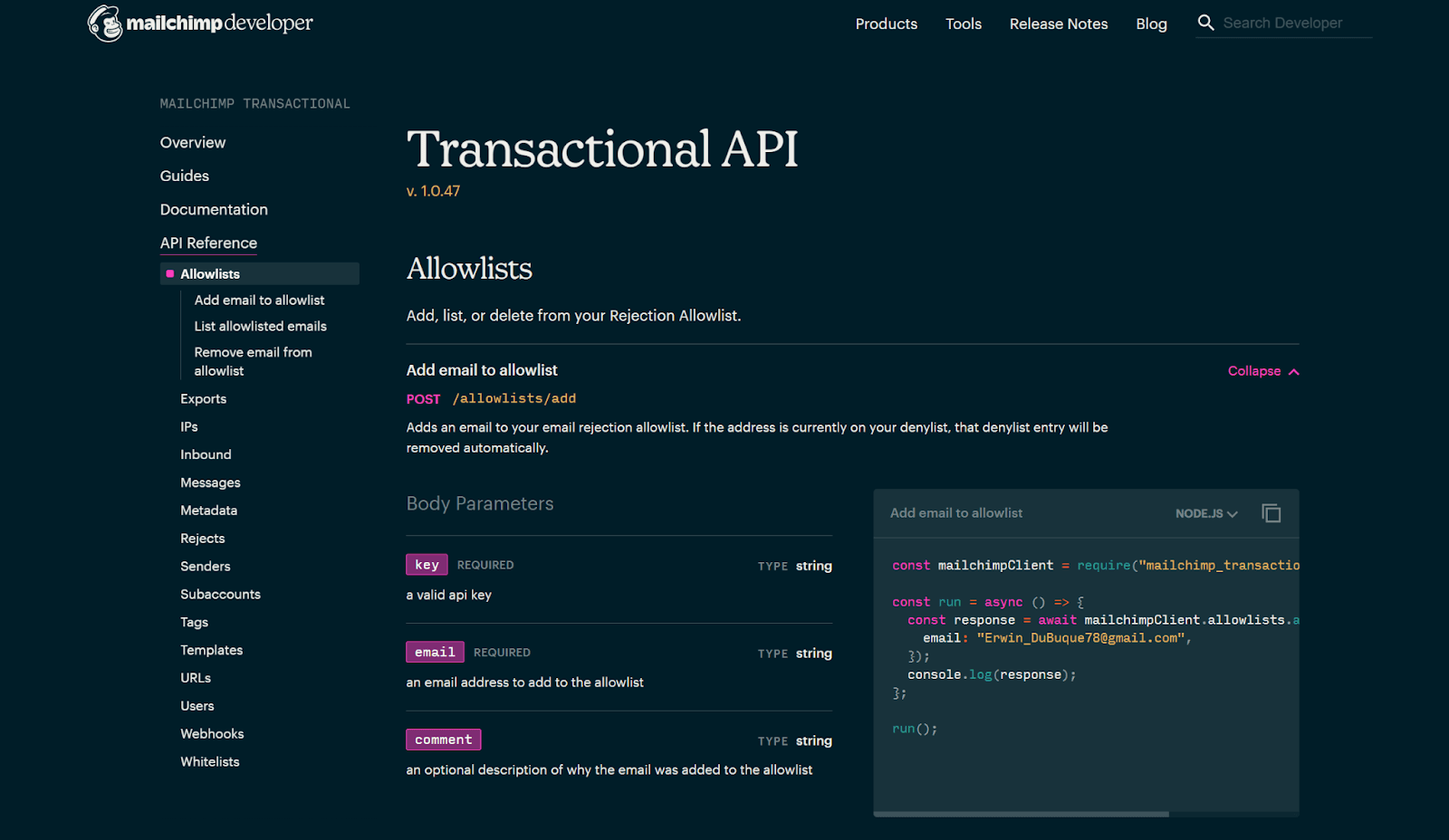1449x840 pixels.
Task: Click the Guides sidebar item
Action: [184, 176]
